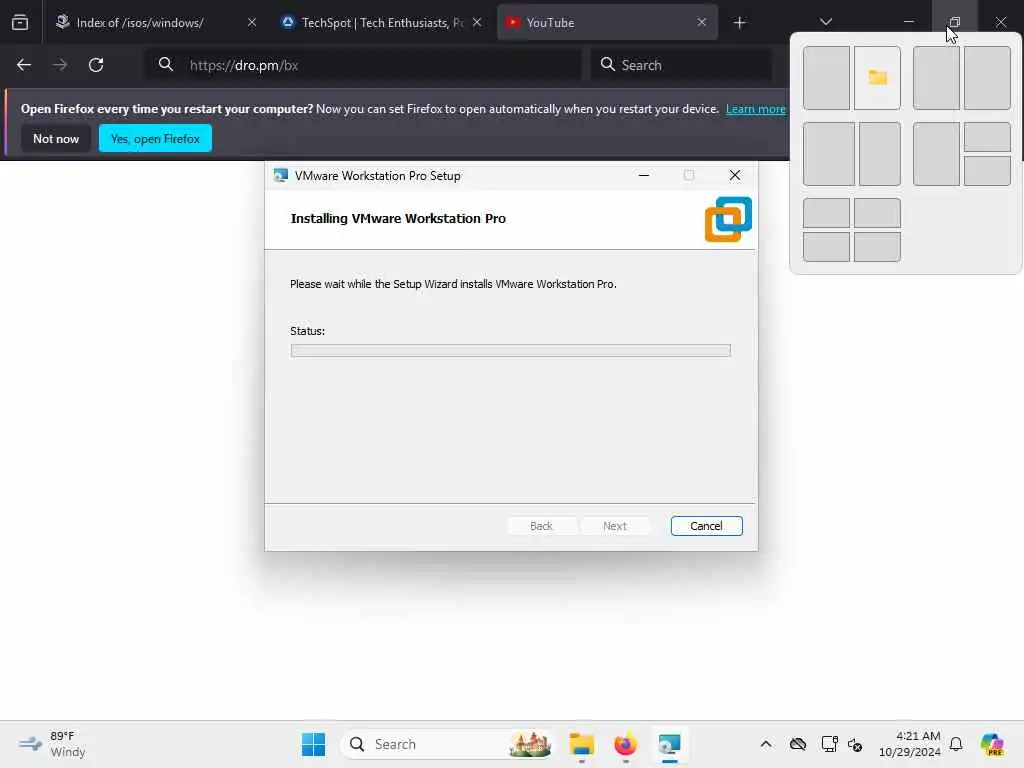Image resolution: width=1024 pixels, height=768 pixels.
Task: Snap window to left half, equal split layout
Action: tap(826, 78)
